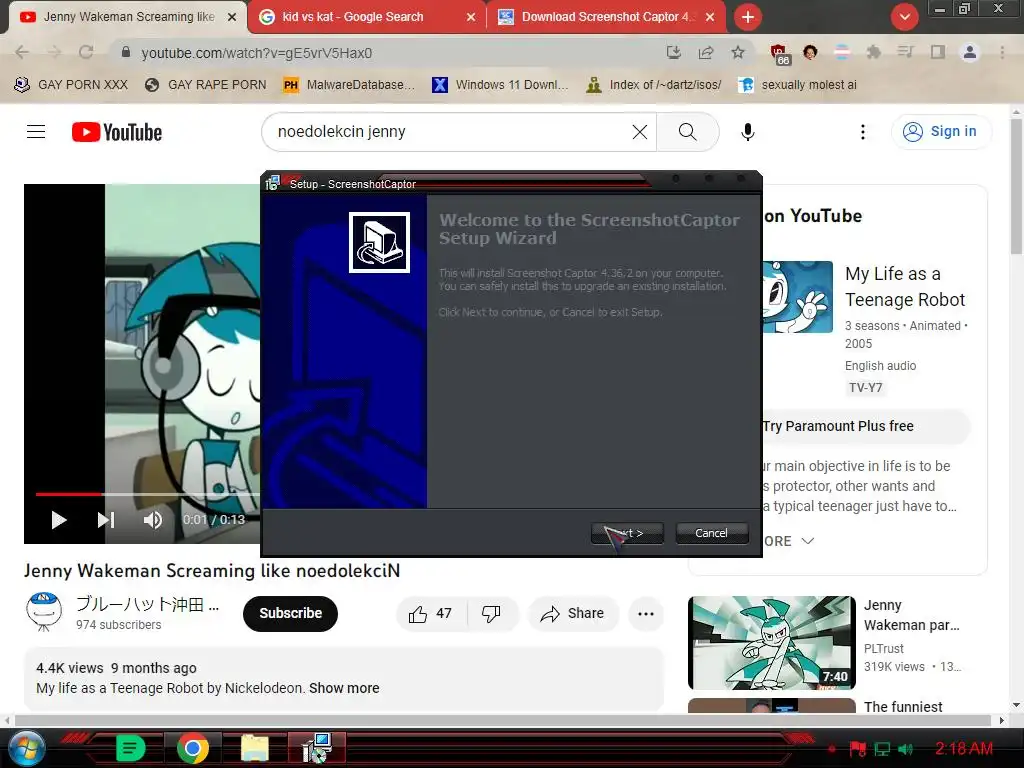Switch to Download Screenshot Captor tab
This screenshot has height=768, width=1024.
pos(606,17)
